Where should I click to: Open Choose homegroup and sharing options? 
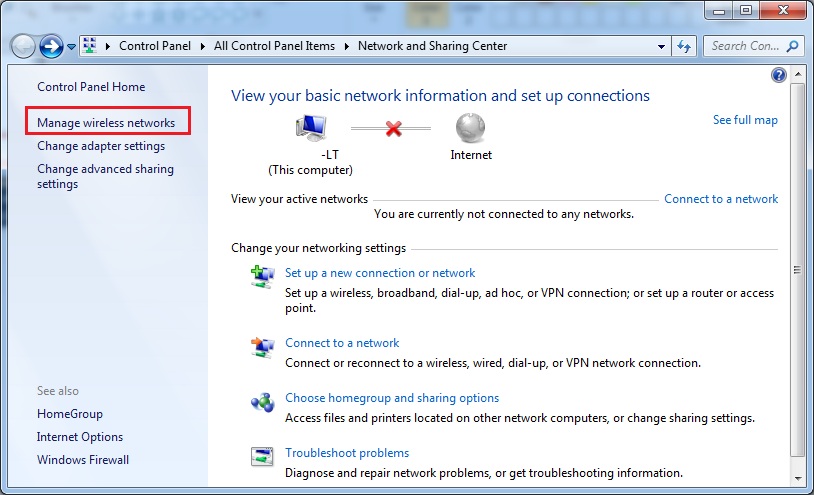(x=392, y=398)
